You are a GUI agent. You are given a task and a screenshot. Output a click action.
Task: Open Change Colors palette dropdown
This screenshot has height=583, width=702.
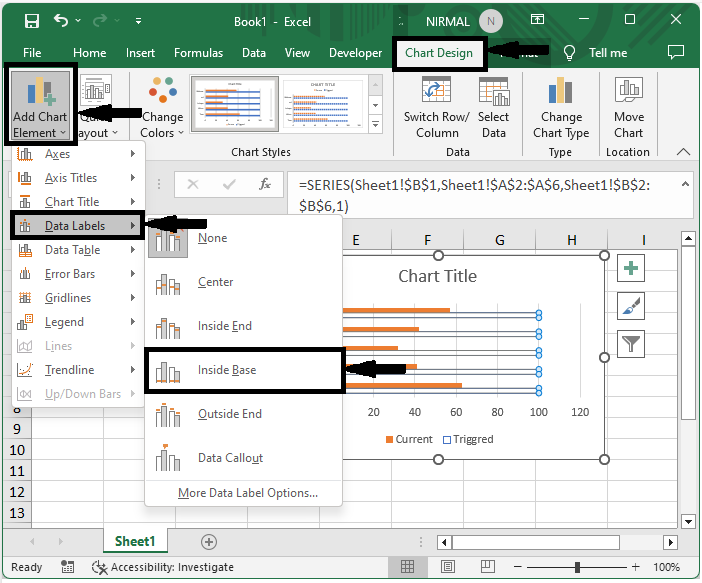(x=162, y=107)
